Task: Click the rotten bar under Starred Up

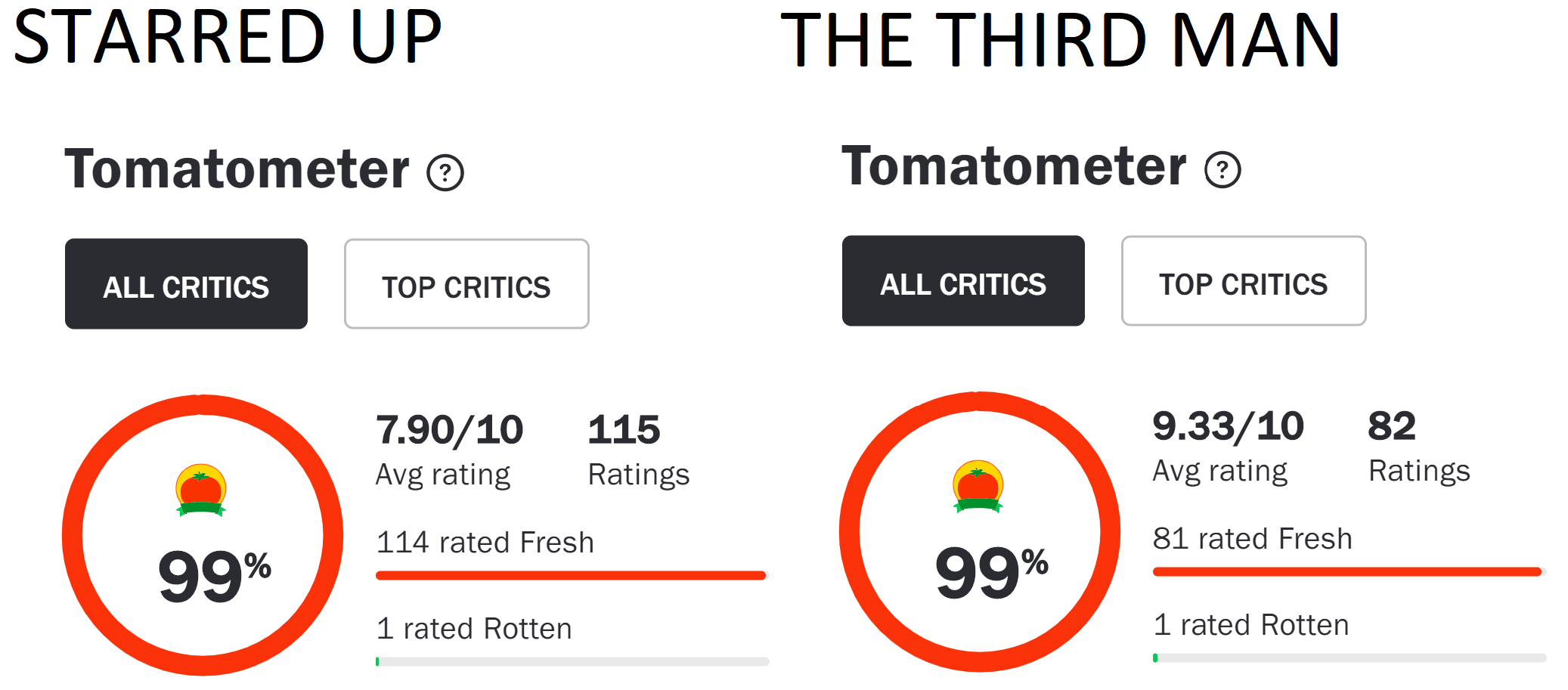Action: pos(572,662)
